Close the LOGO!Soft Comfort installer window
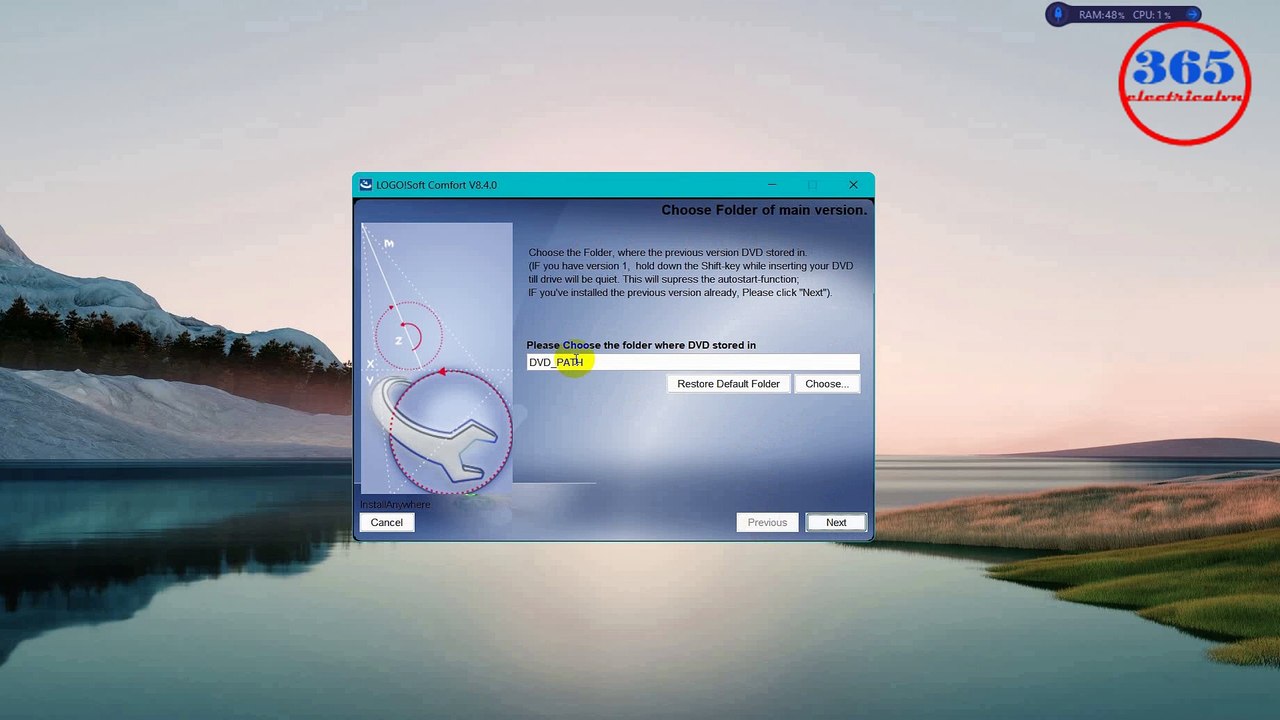The image size is (1280, 720). (853, 185)
